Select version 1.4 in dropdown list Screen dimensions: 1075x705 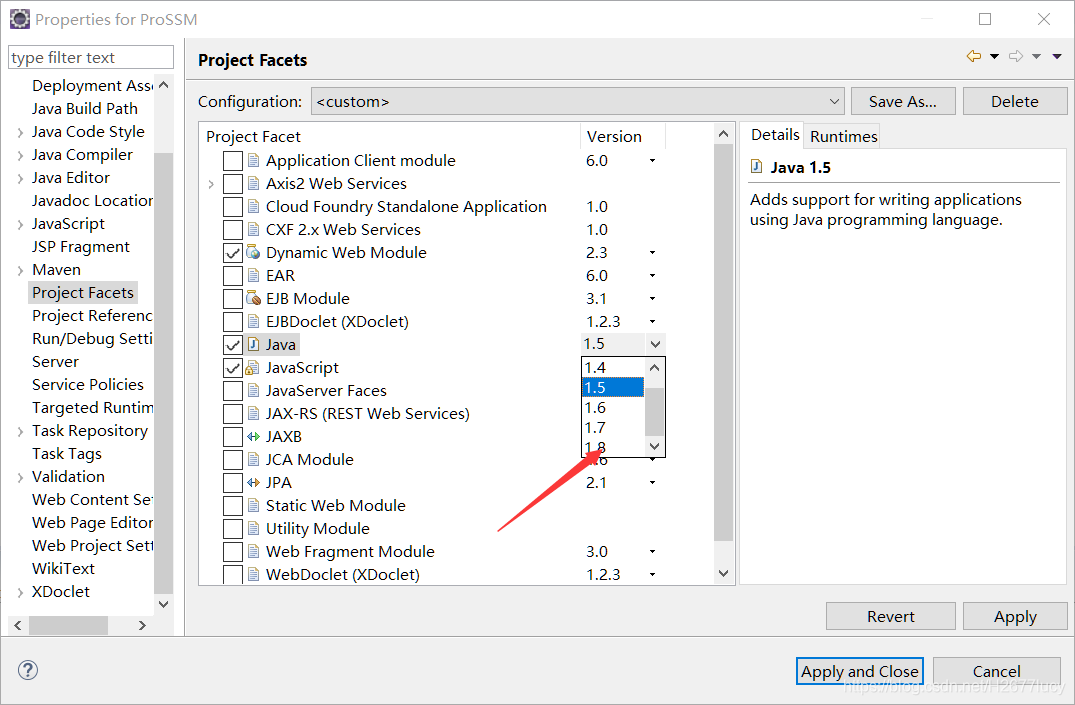click(x=613, y=368)
